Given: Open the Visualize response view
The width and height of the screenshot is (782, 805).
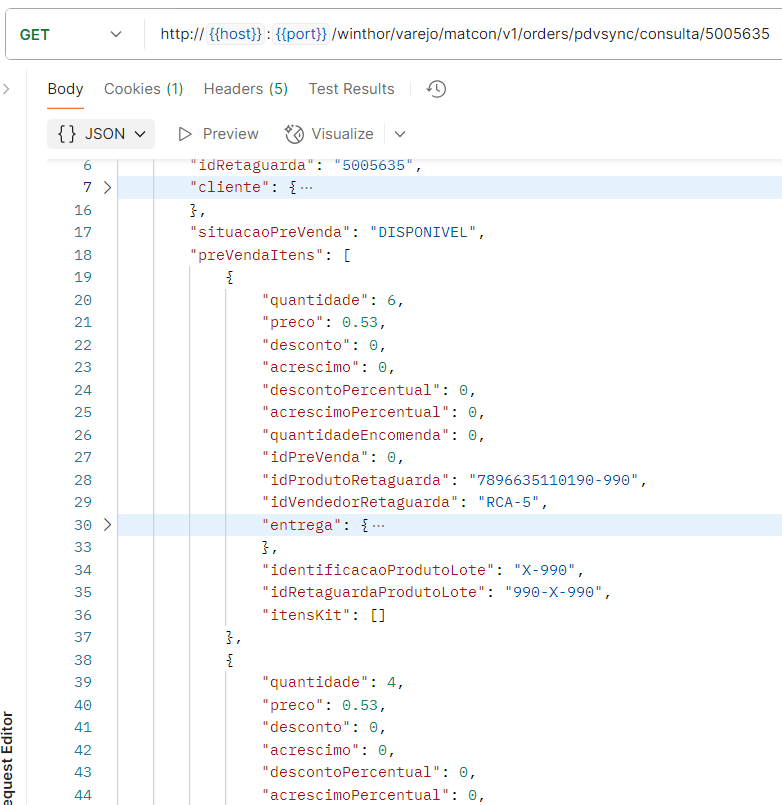Looking at the screenshot, I should (330, 134).
